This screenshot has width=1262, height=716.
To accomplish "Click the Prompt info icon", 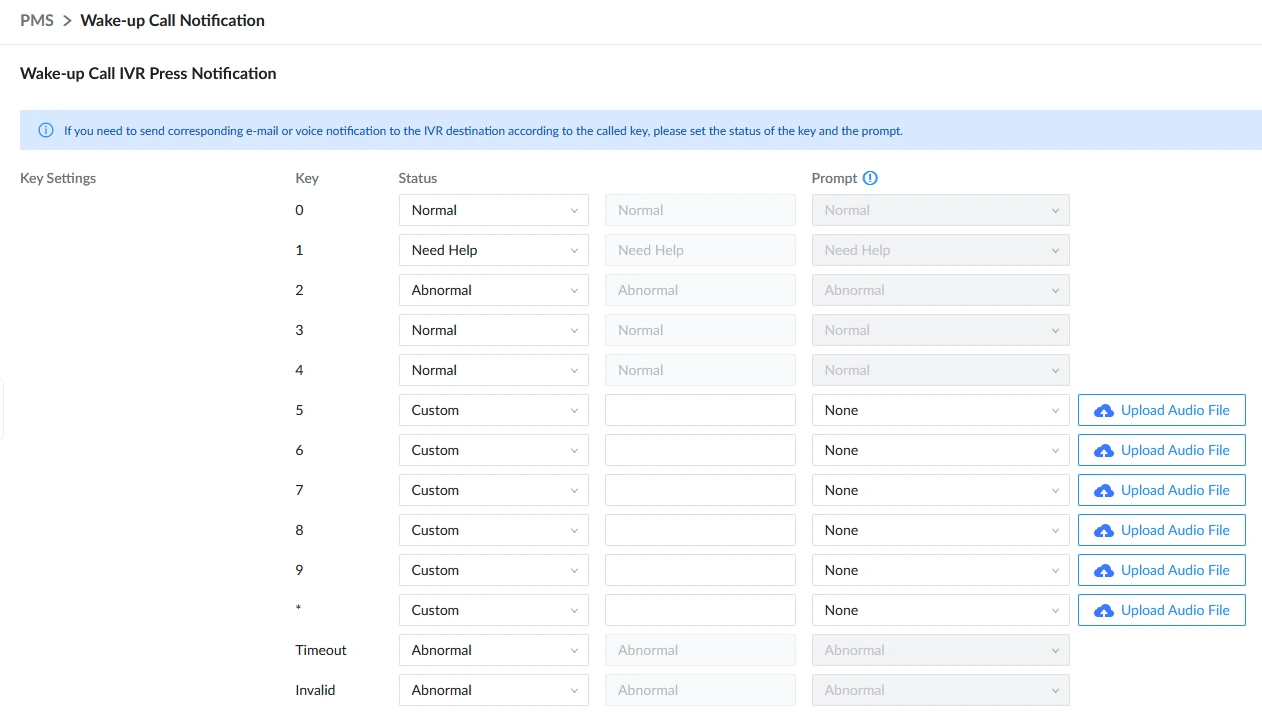I will (870, 178).
